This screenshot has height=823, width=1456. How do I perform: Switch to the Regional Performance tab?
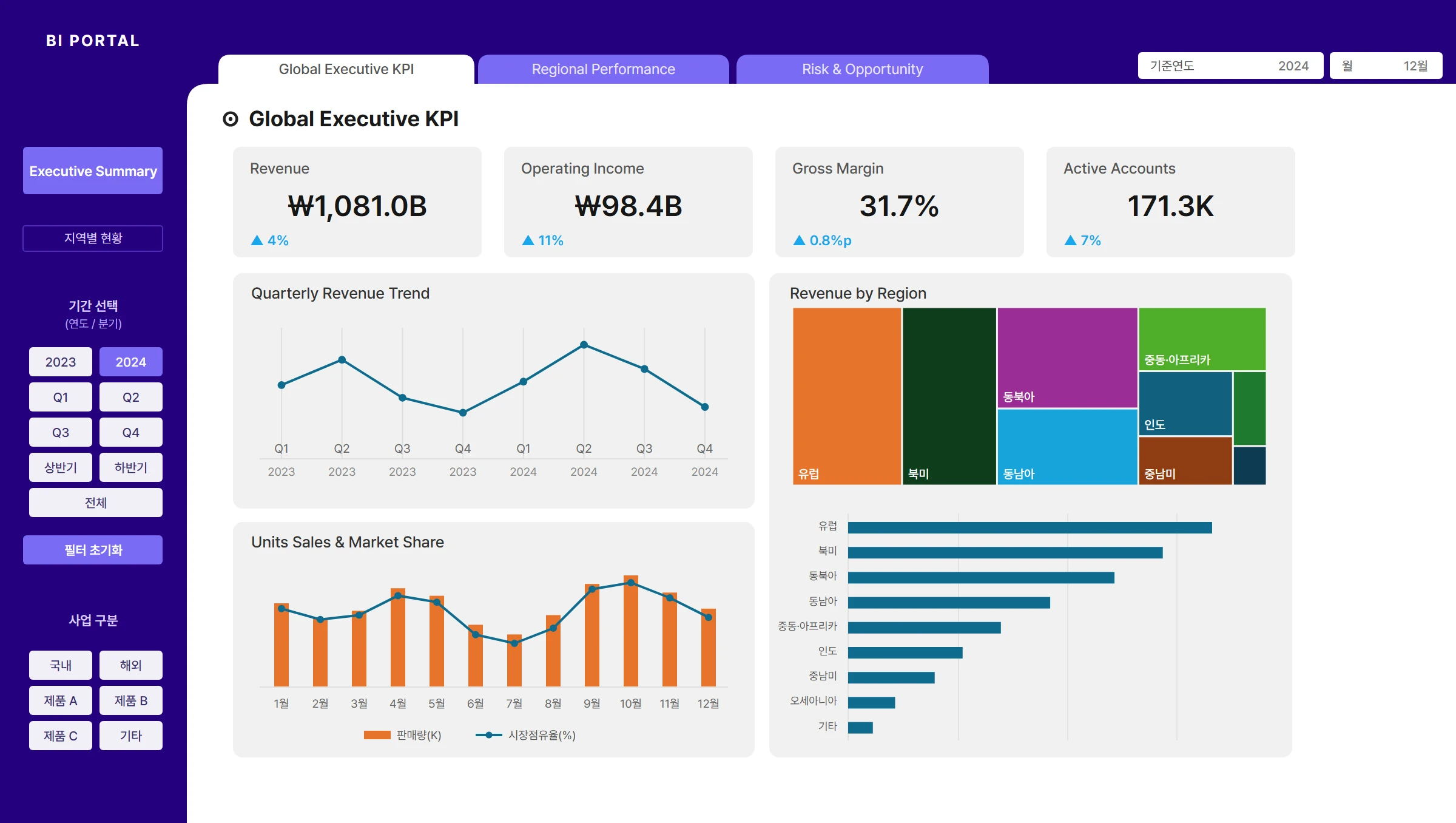coord(604,69)
